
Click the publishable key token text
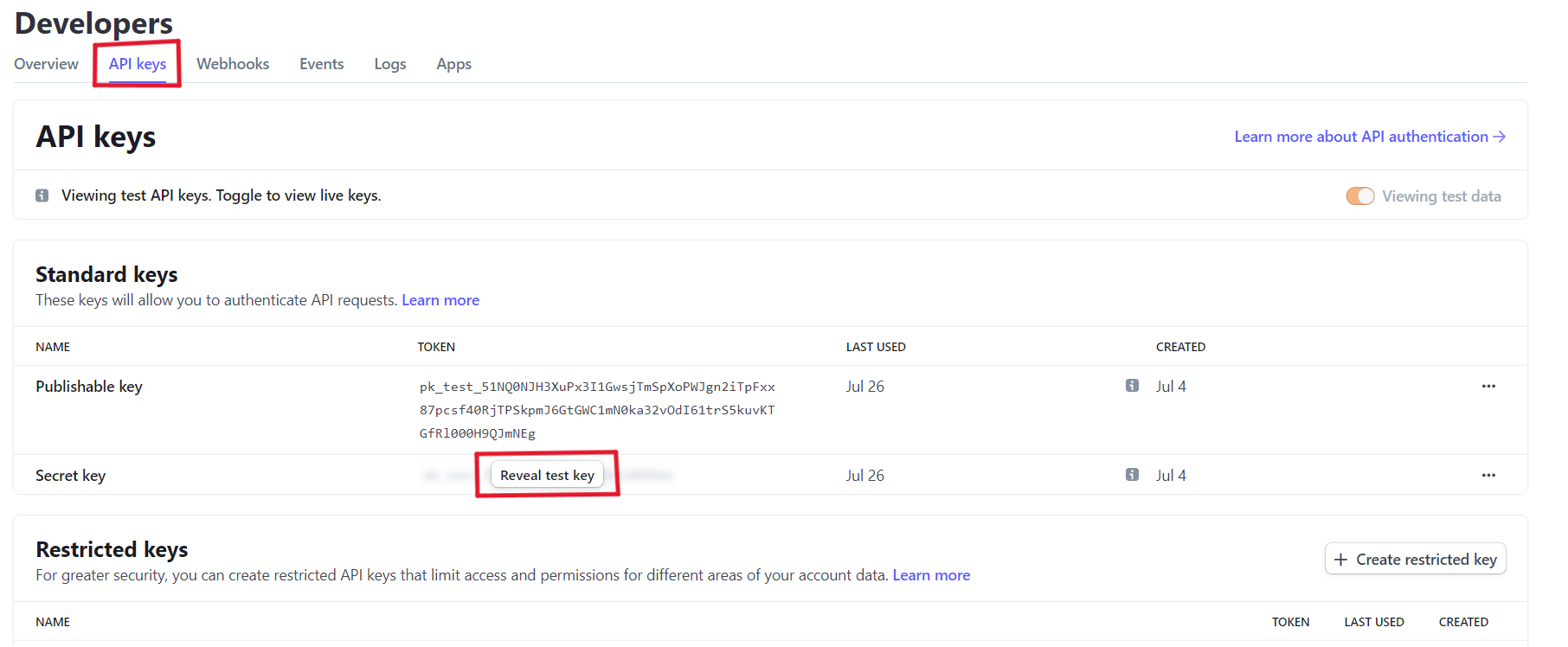(597, 410)
